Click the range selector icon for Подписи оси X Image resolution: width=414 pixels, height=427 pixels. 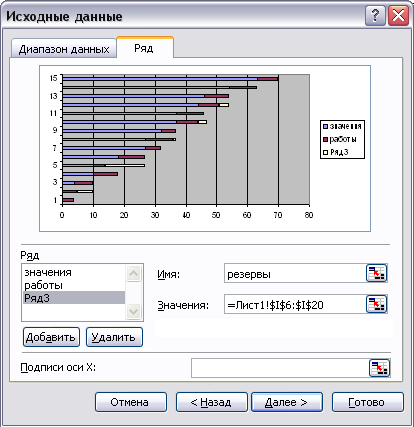pyautogui.click(x=380, y=368)
